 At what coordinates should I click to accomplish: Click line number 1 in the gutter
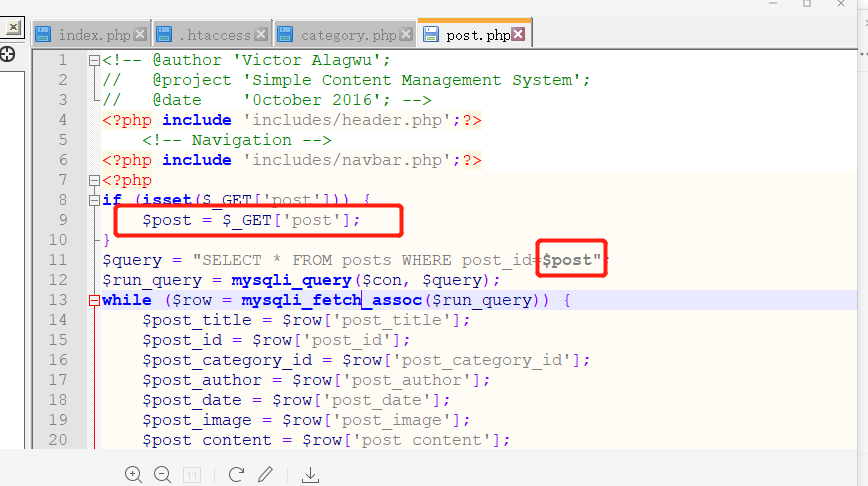63,60
